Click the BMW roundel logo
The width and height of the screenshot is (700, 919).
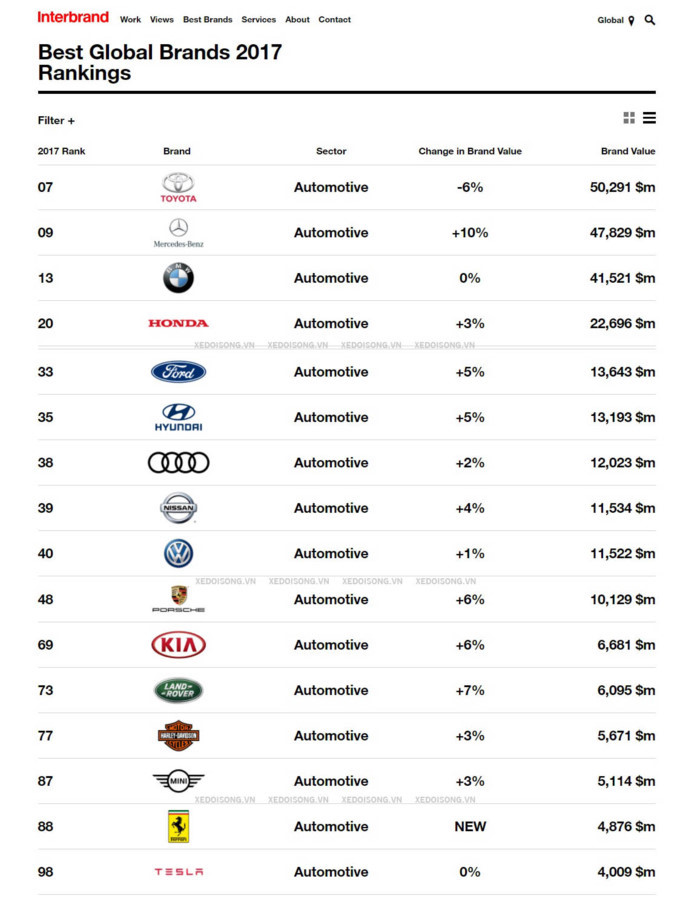(178, 278)
